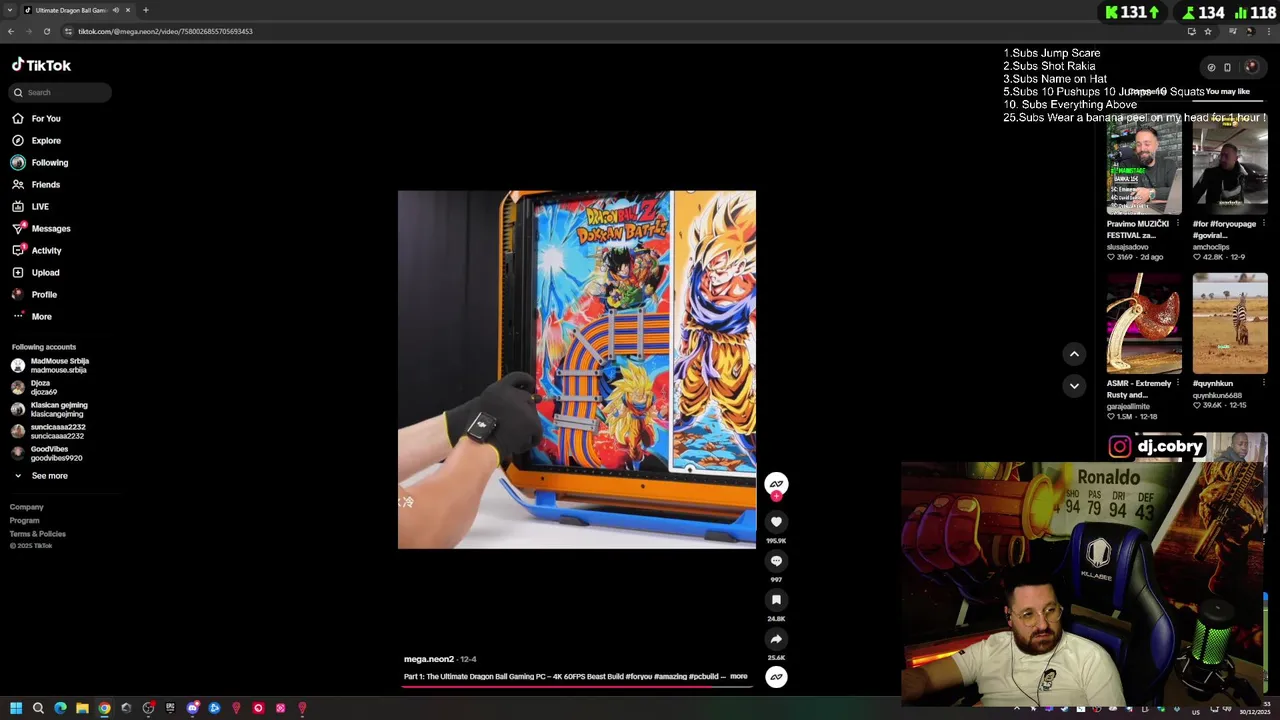1280x720 pixels.
Task: Open Terms & Policies footer link
Action: 38,534
